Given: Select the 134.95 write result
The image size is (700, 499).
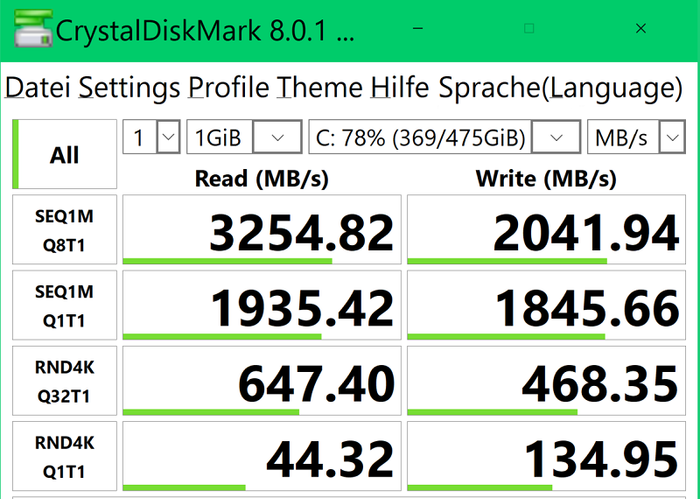Looking at the screenshot, I should [x=546, y=457].
